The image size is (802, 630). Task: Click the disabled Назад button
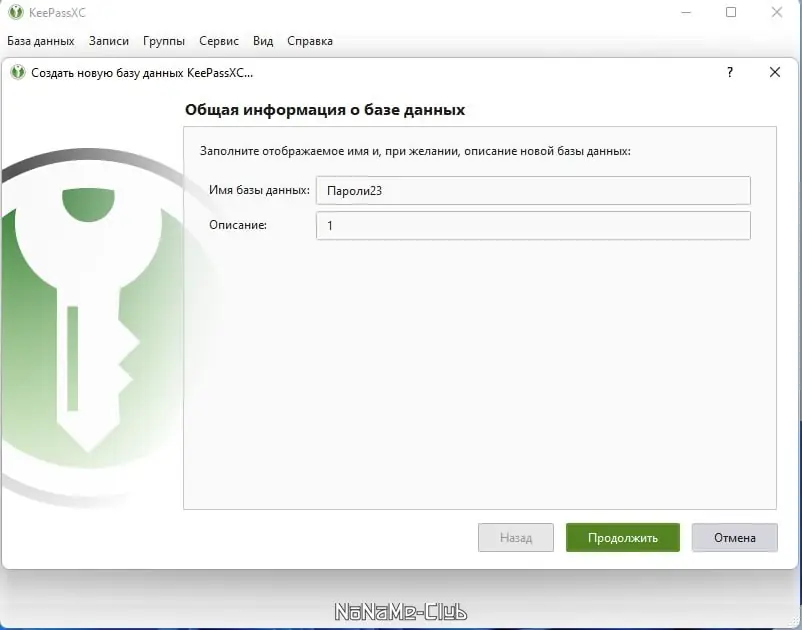click(x=516, y=537)
